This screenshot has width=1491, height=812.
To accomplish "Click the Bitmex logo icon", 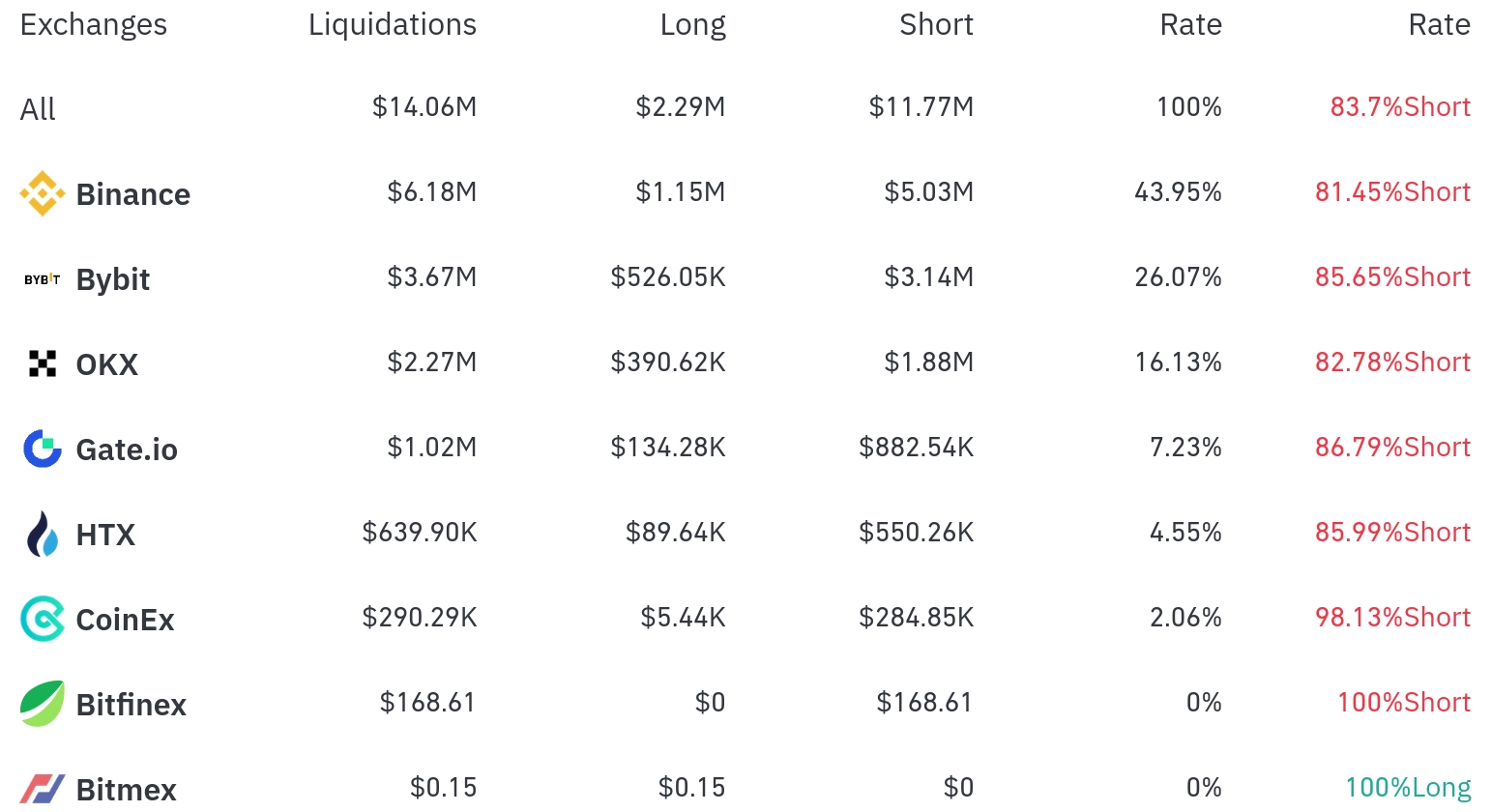I will tap(43, 789).
